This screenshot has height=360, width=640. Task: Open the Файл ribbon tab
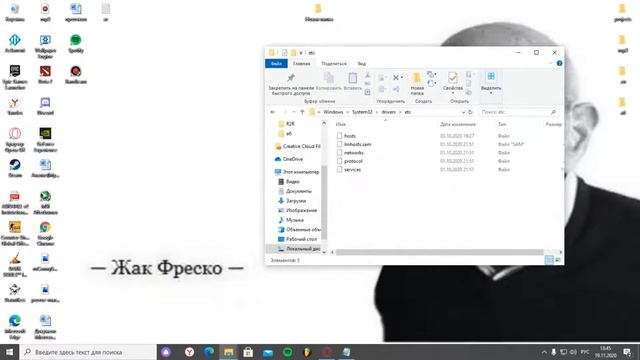coord(276,64)
